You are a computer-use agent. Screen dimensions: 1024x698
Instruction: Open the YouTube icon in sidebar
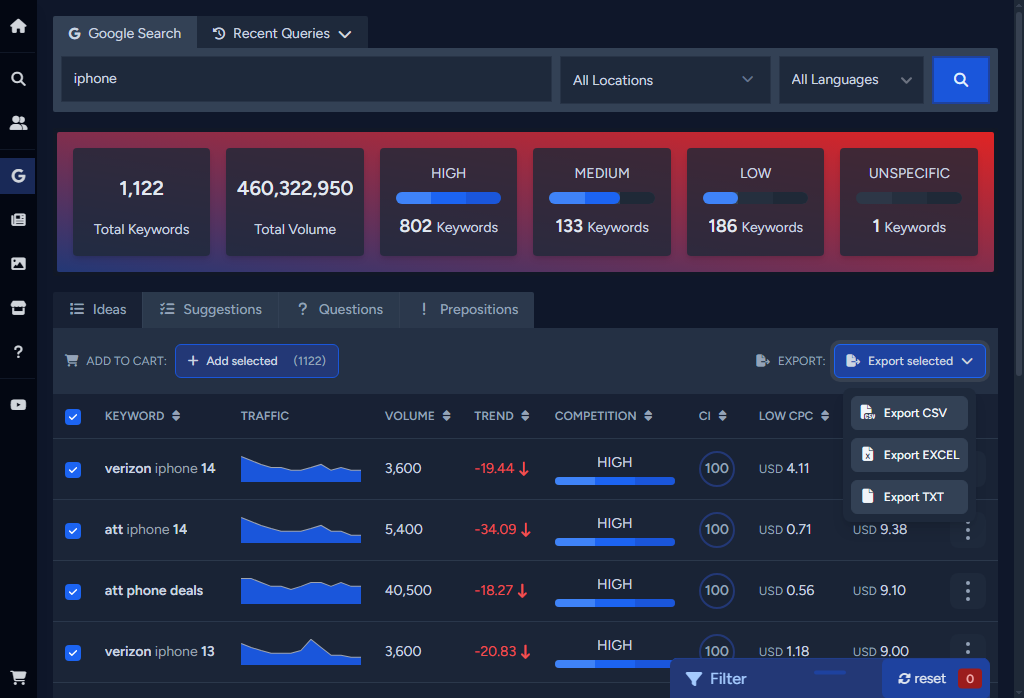click(x=18, y=405)
